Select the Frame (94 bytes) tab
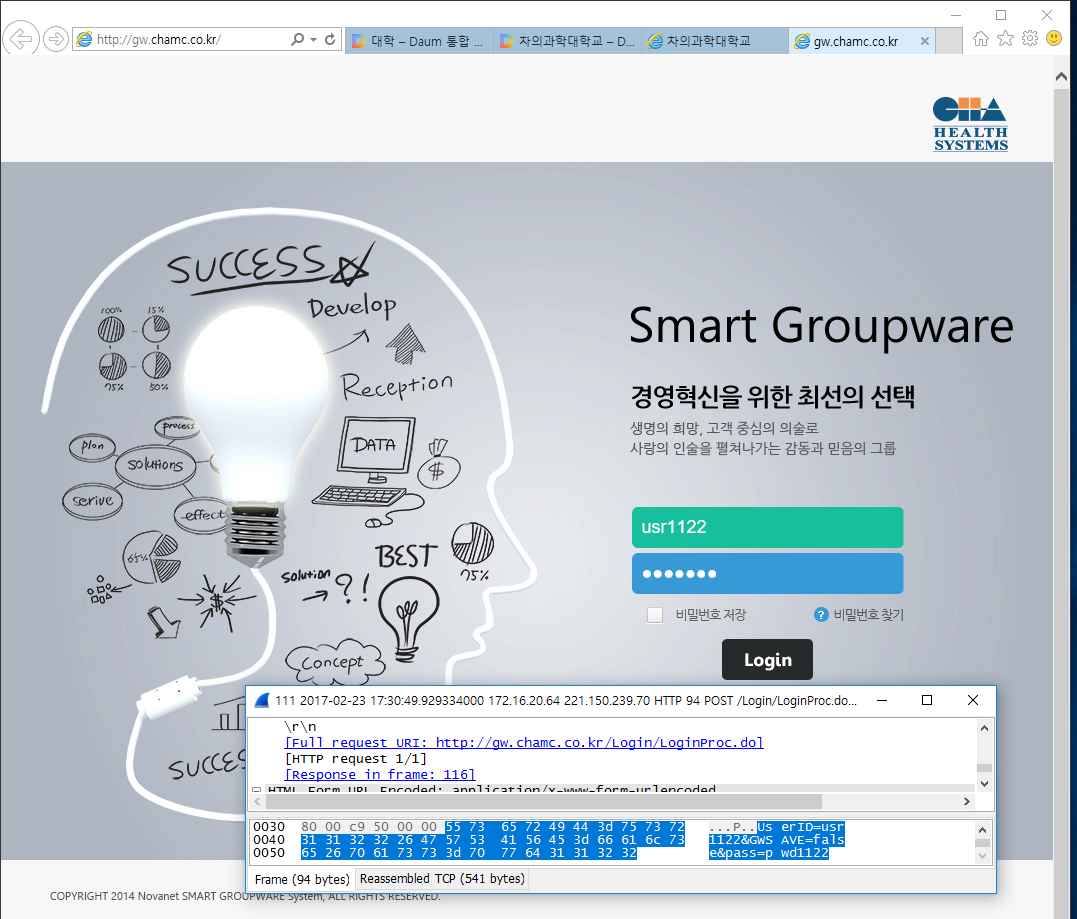 (302, 879)
